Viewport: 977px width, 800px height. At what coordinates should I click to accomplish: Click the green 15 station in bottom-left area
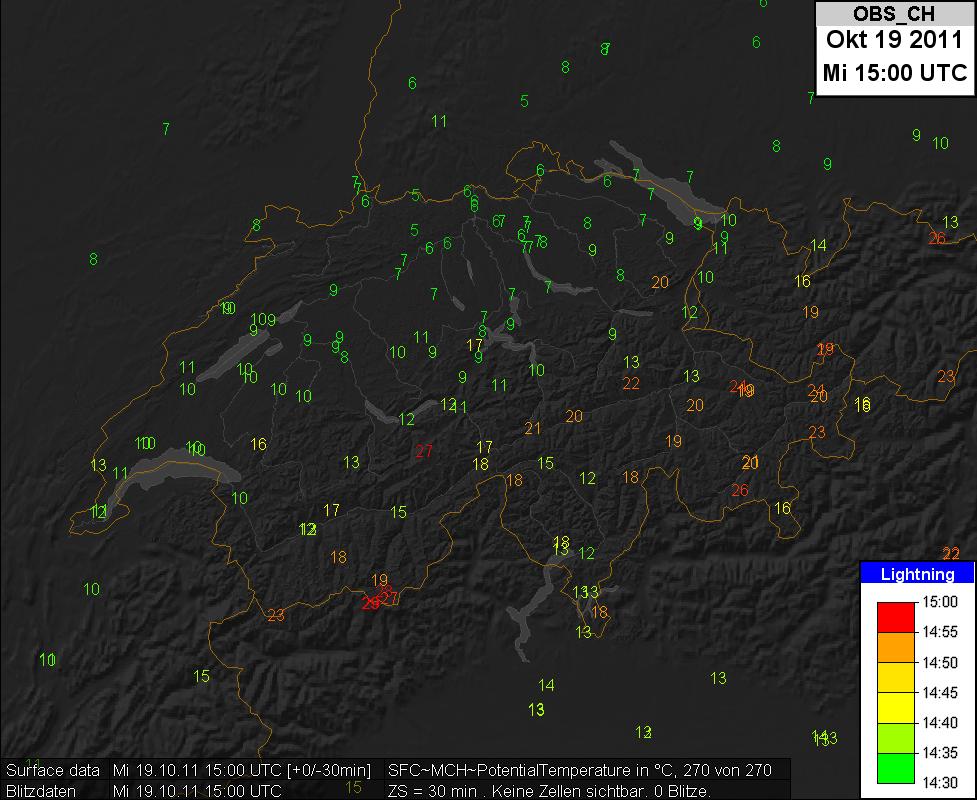click(x=201, y=676)
